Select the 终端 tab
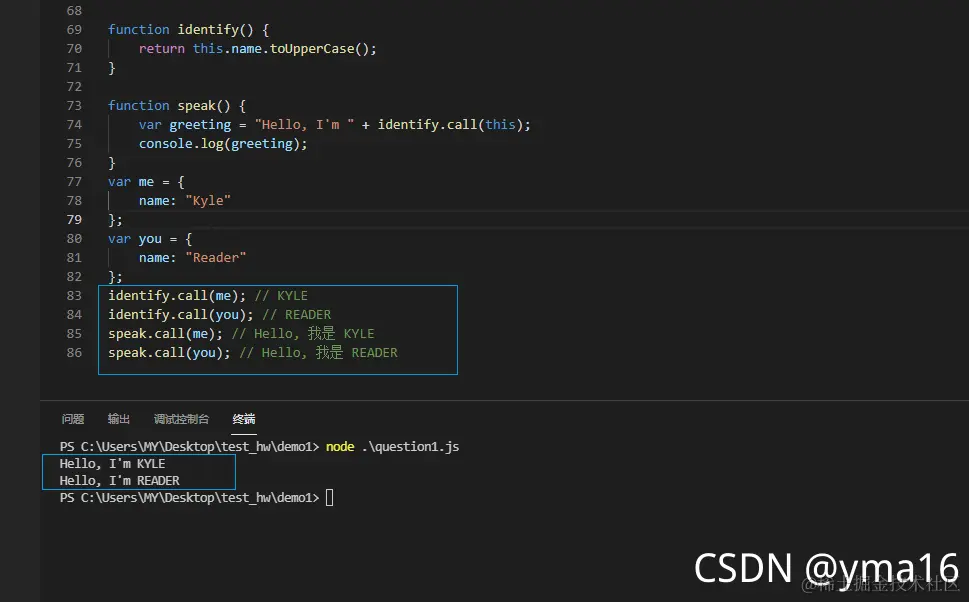This screenshot has height=602, width=969. [x=243, y=419]
